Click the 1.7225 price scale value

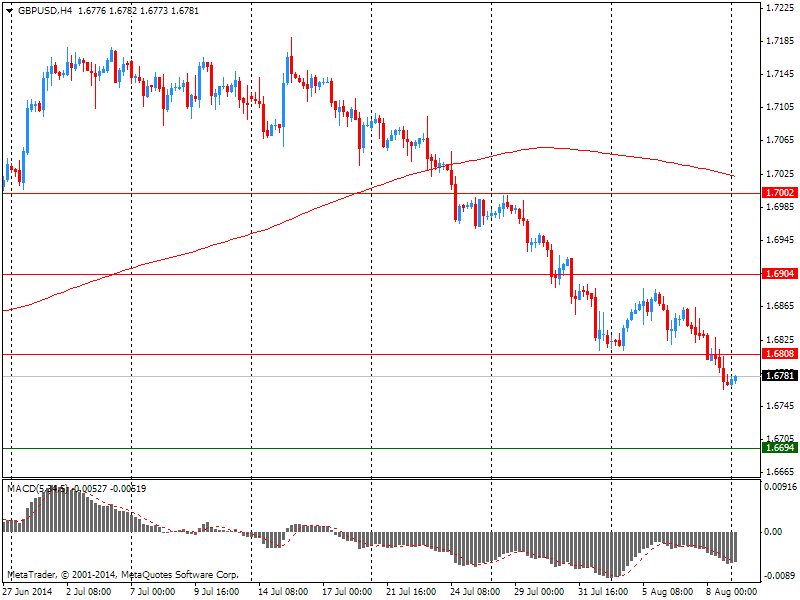pos(780,8)
